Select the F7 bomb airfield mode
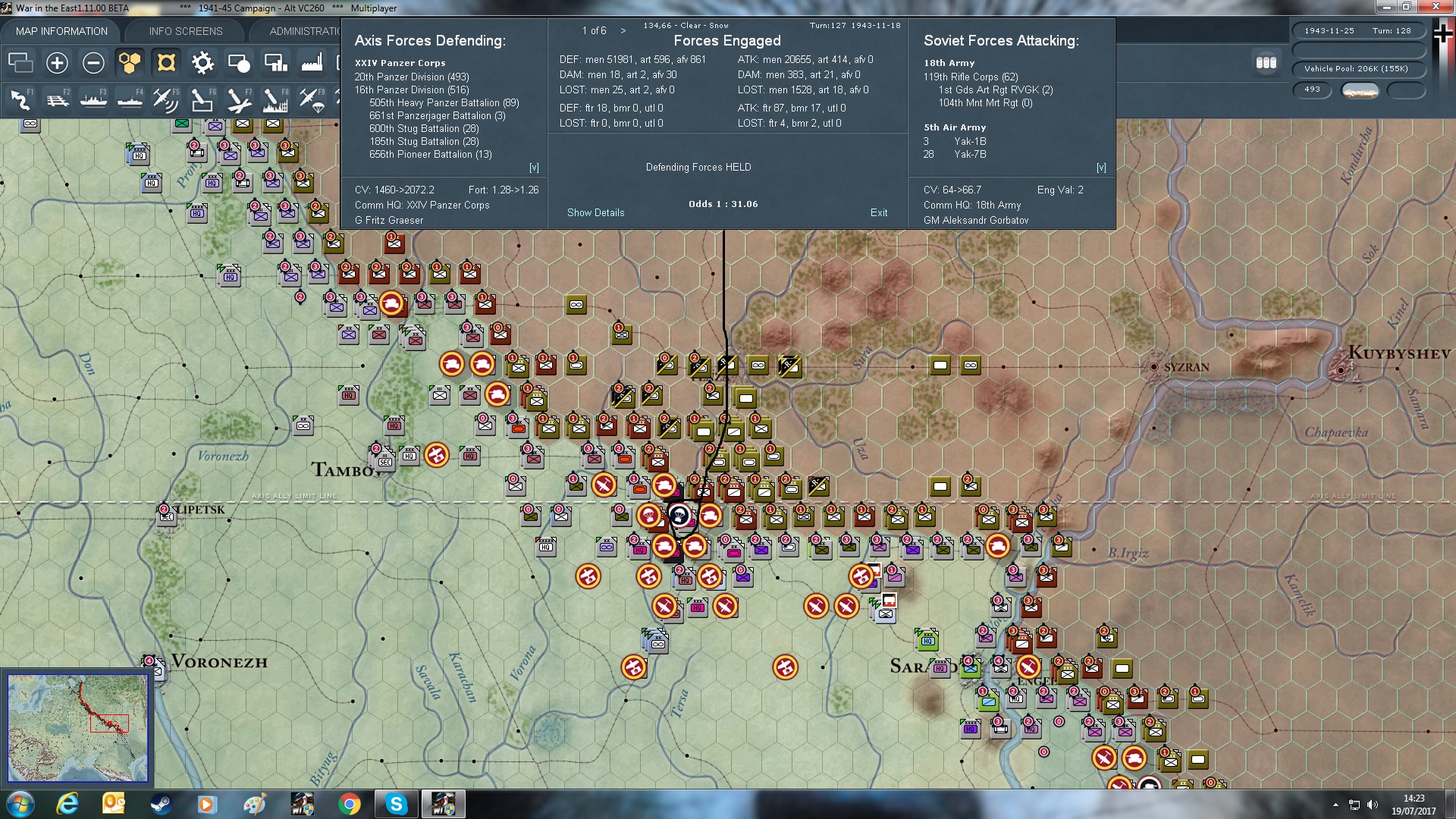The height and width of the screenshot is (819, 1456). tap(239, 100)
